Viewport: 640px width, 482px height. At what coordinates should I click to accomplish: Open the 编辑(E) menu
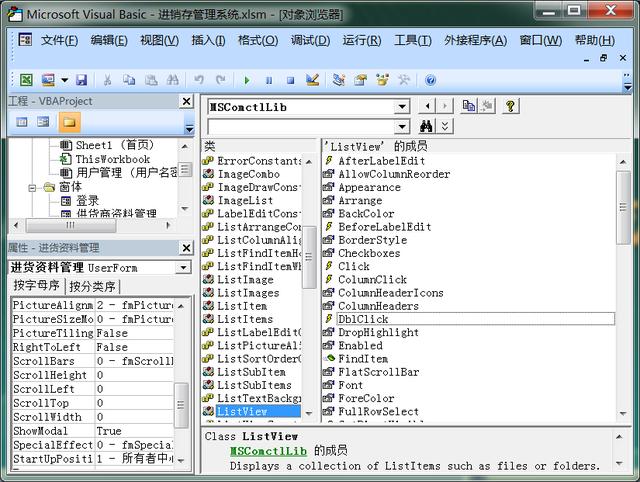(109, 40)
